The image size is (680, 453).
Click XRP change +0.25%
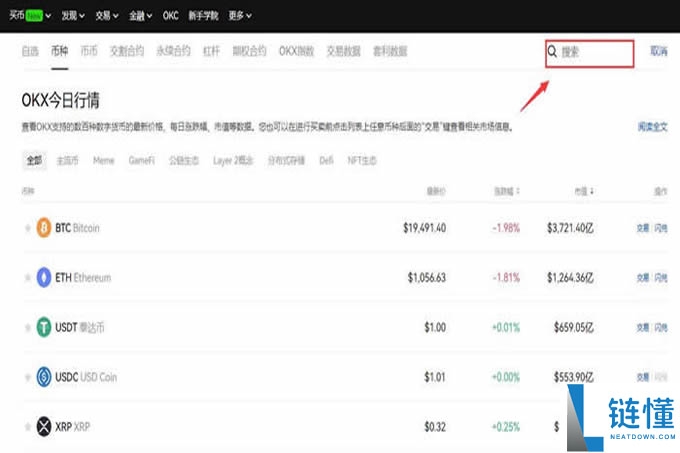[x=506, y=427]
